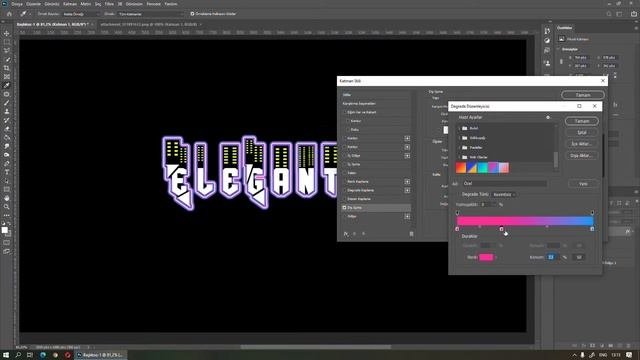640x360 pixels.
Task: Enable the Saten effect checkbox
Action: 344,173
